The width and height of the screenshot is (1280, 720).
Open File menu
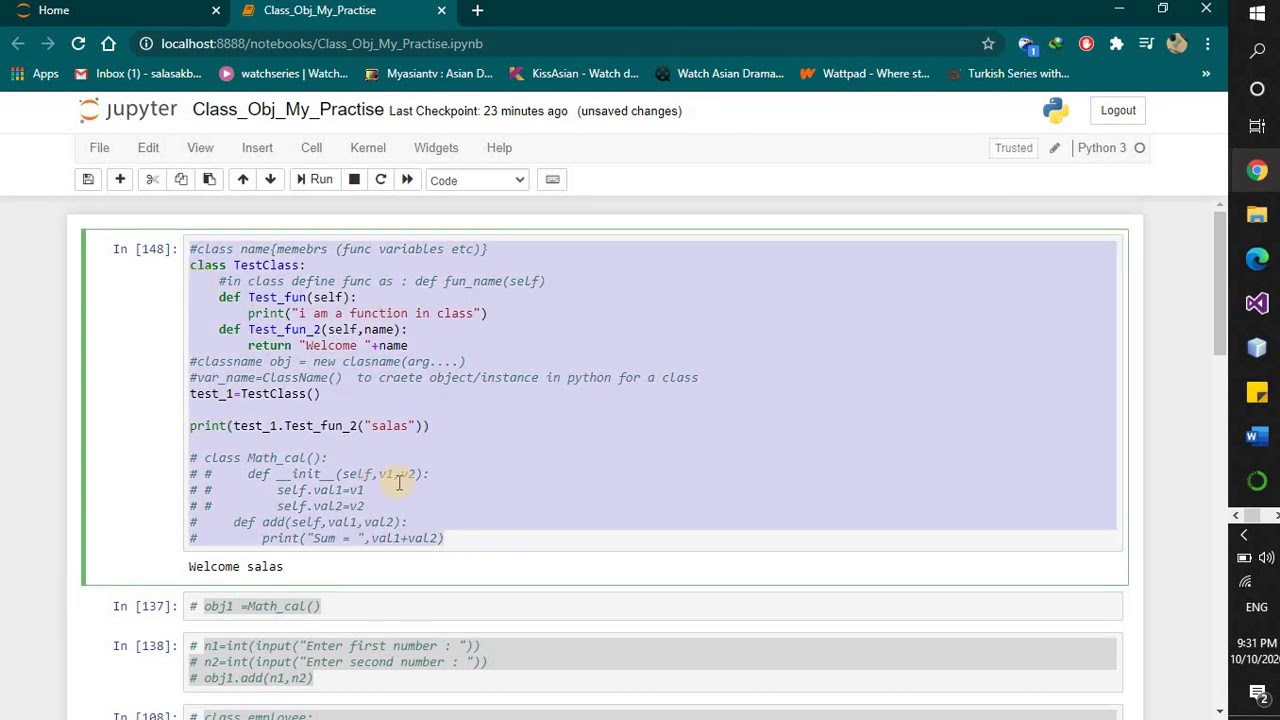(99, 148)
